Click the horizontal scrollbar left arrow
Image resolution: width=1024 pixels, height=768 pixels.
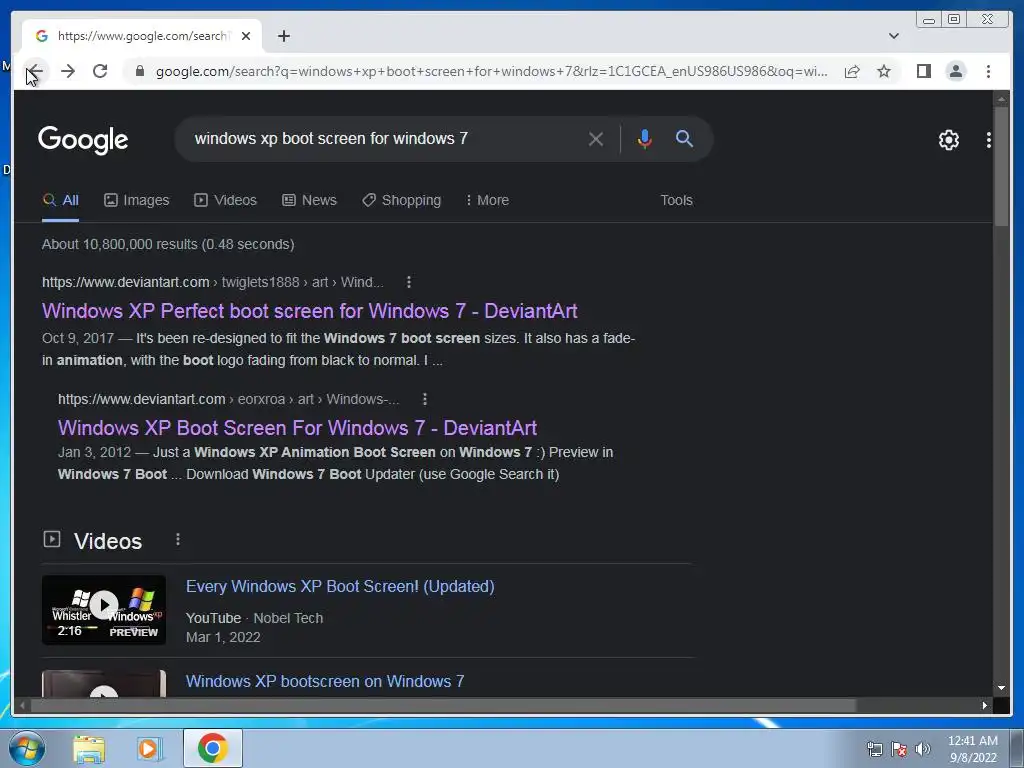coord(23,705)
